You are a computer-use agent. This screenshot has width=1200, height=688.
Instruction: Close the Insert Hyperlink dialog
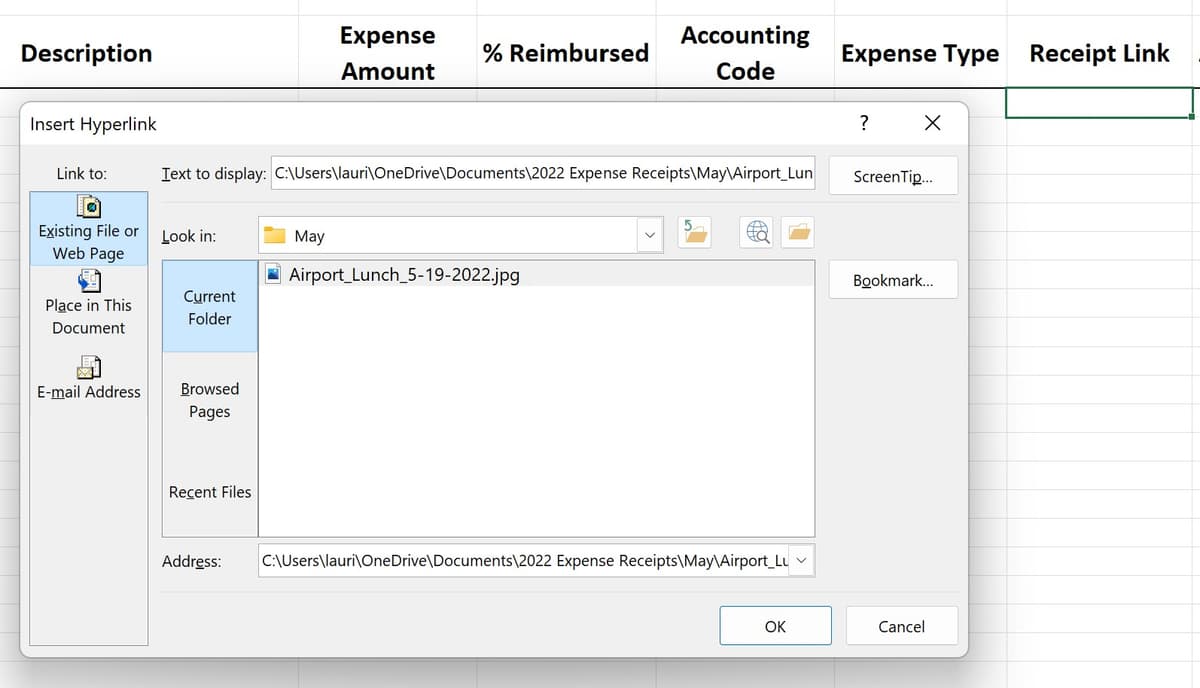pyautogui.click(x=932, y=123)
